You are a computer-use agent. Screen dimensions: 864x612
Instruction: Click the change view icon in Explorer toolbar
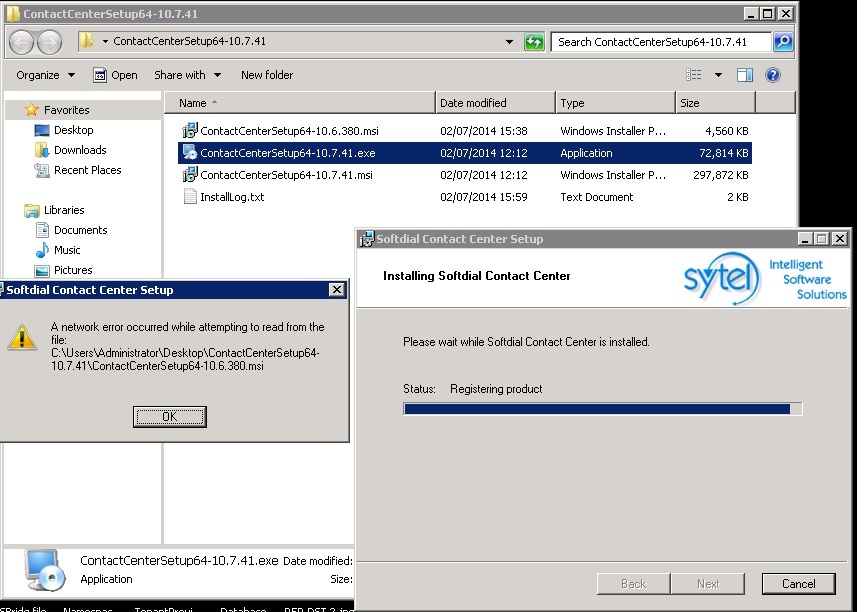pyautogui.click(x=693, y=74)
